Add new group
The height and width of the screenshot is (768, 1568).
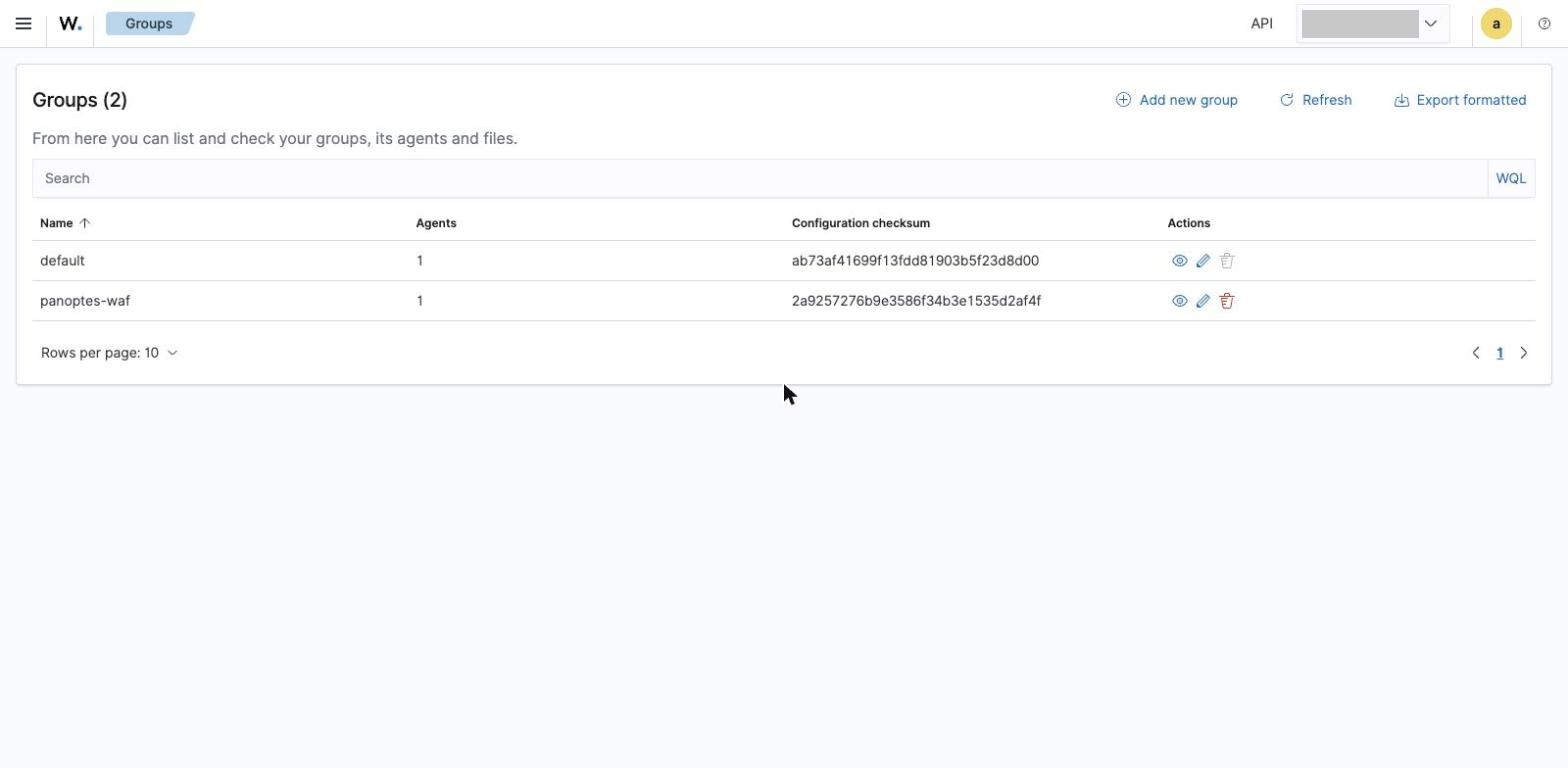click(1176, 100)
